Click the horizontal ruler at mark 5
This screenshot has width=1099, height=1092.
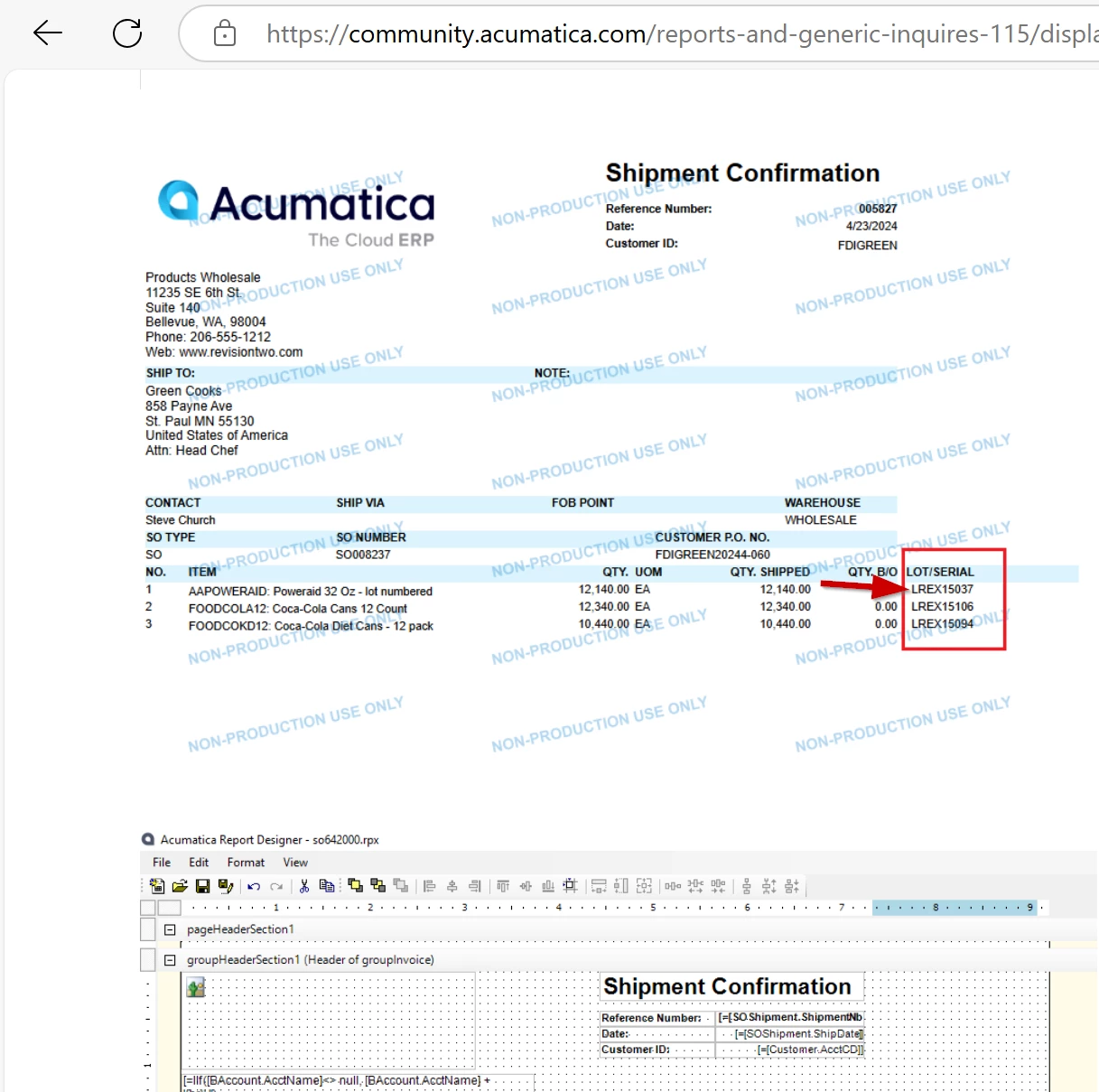pyautogui.click(x=653, y=907)
